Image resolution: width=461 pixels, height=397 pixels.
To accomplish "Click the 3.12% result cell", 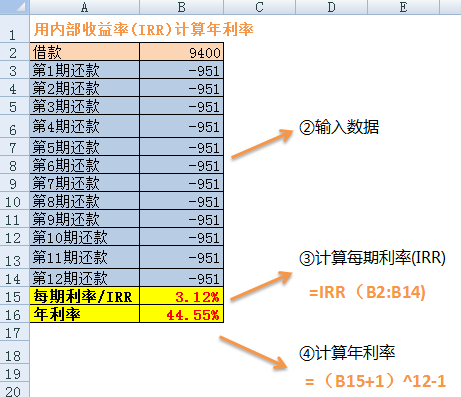I will 181,296.
